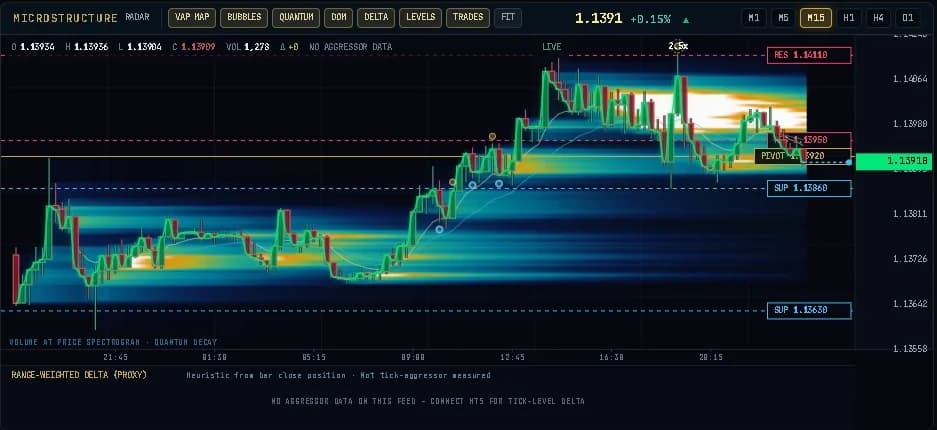Click the 20:15 time axis label
The width and height of the screenshot is (937, 430).
(711, 357)
